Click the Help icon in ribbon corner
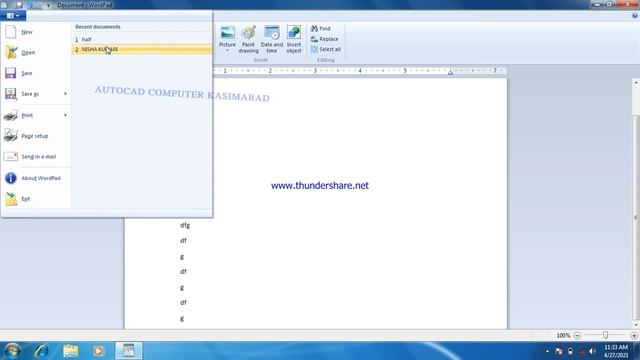 point(635,16)
